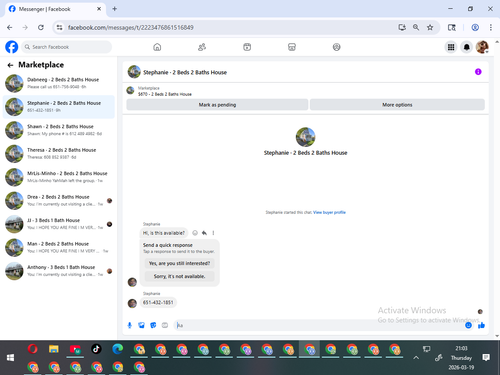Image resolution: width=500 pixels, height=375 pixels.
Task: Open the Marketplace storefront tab icon
Action: [x=292, y=47]
